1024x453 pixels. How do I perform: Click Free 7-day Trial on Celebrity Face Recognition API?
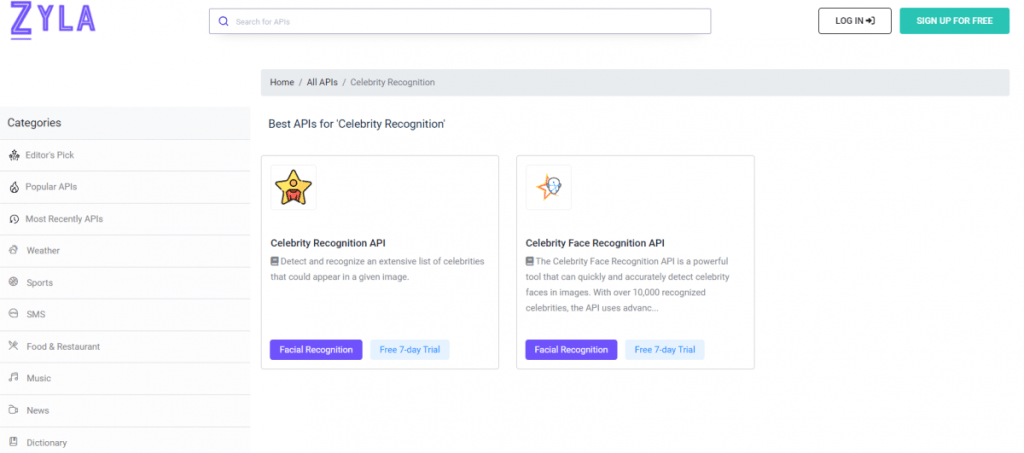pyautogui.click(x=665, y=350)
